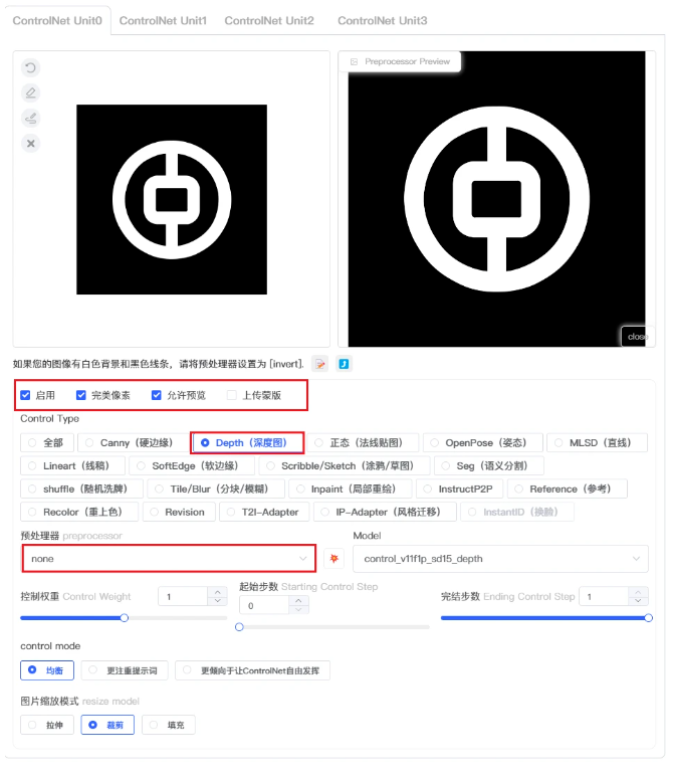Click the preprocessor preview result image
This screenshot has height=762, width=673.
[x=497, y=199]
